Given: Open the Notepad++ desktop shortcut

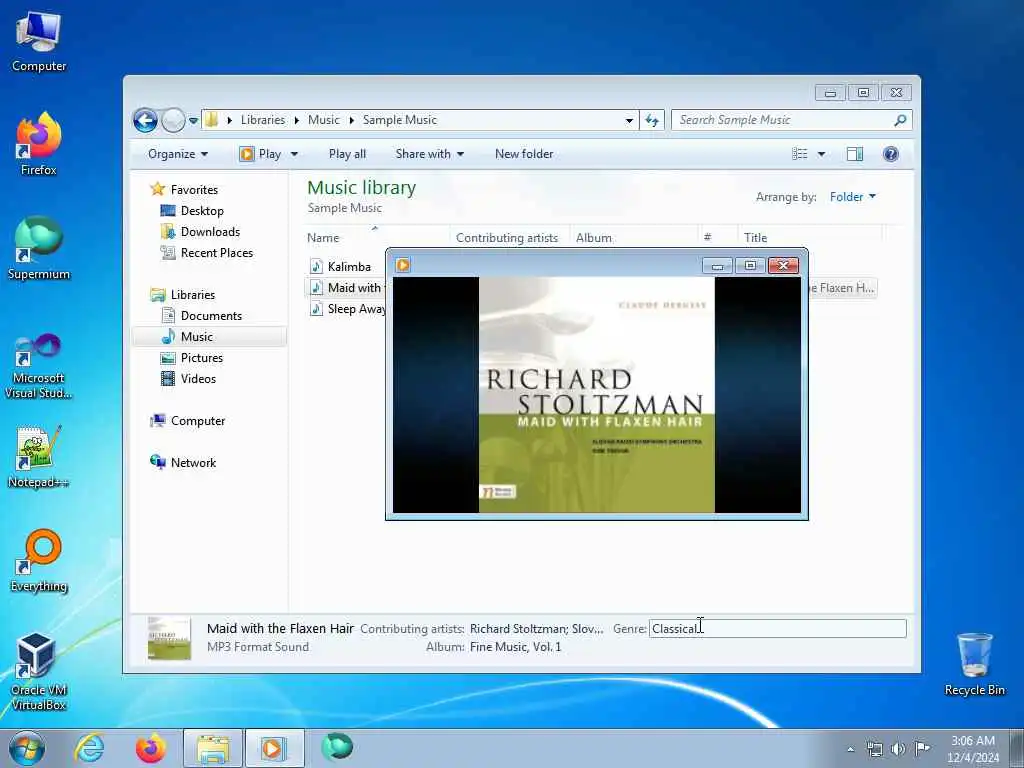Looking at the screenshot, I should (39, 456).
